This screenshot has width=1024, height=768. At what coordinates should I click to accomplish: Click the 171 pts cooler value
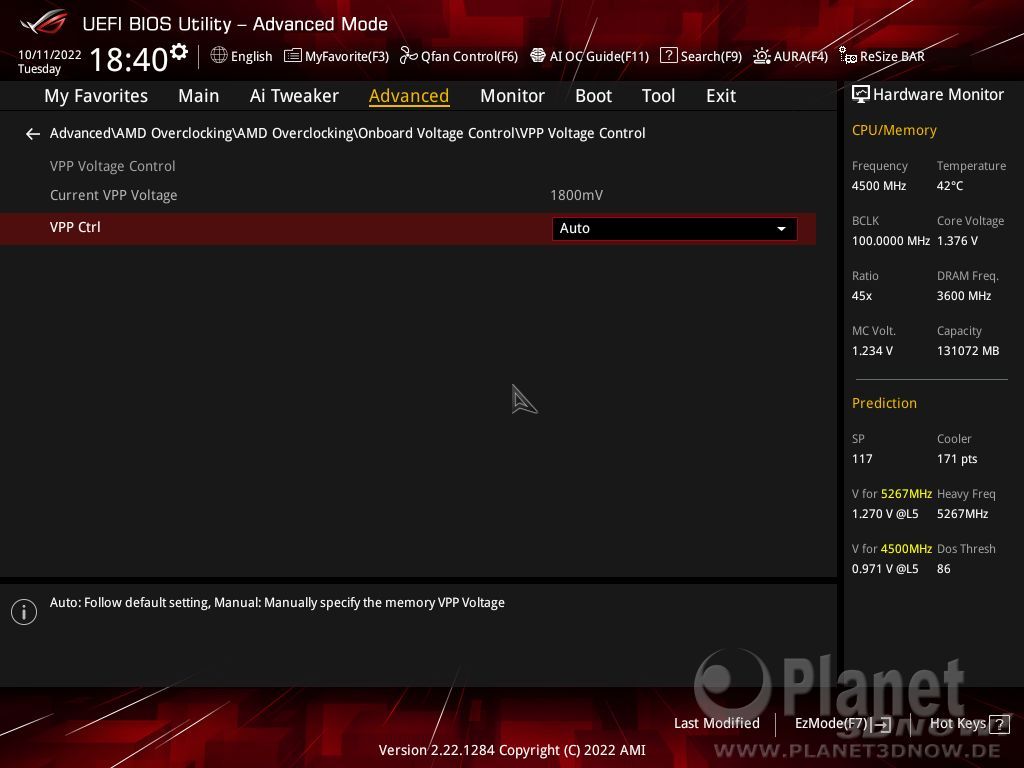pos(957,458)
